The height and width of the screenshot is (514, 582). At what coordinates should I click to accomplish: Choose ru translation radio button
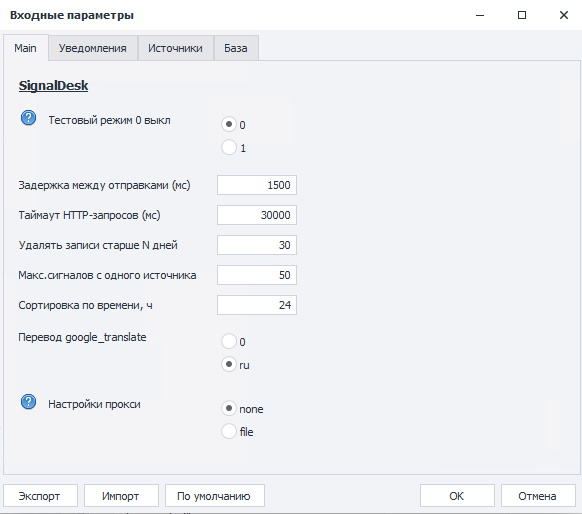coord(229,364)
